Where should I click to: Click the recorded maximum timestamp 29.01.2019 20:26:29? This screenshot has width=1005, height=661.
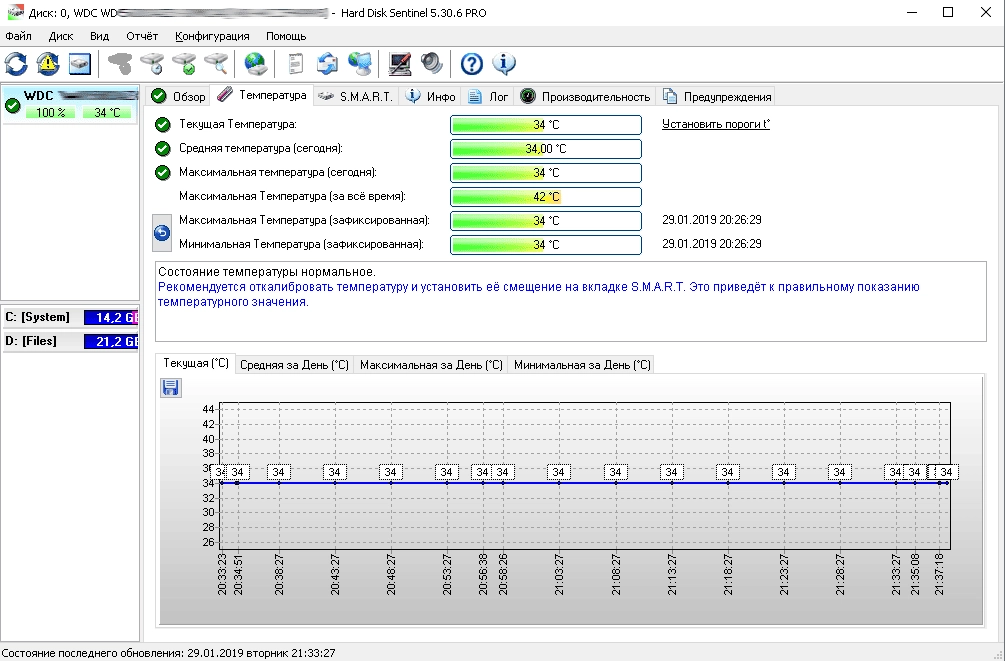point(711,220)
